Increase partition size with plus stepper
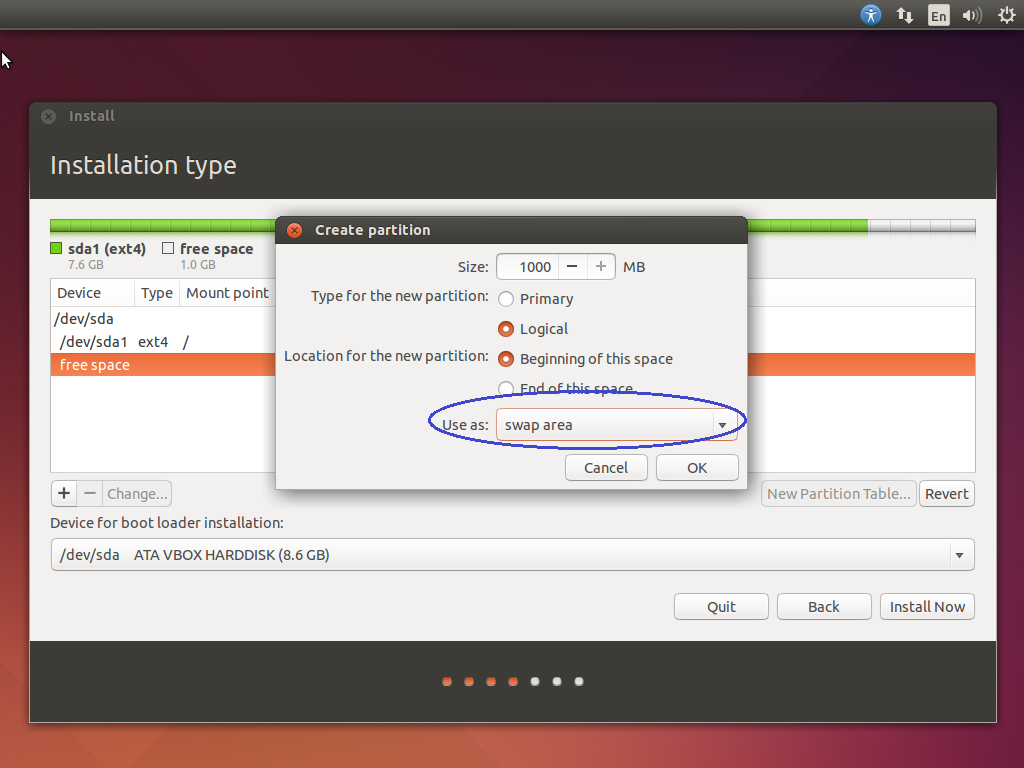This screenshot has width=1024, height=768. click(600, 266)
